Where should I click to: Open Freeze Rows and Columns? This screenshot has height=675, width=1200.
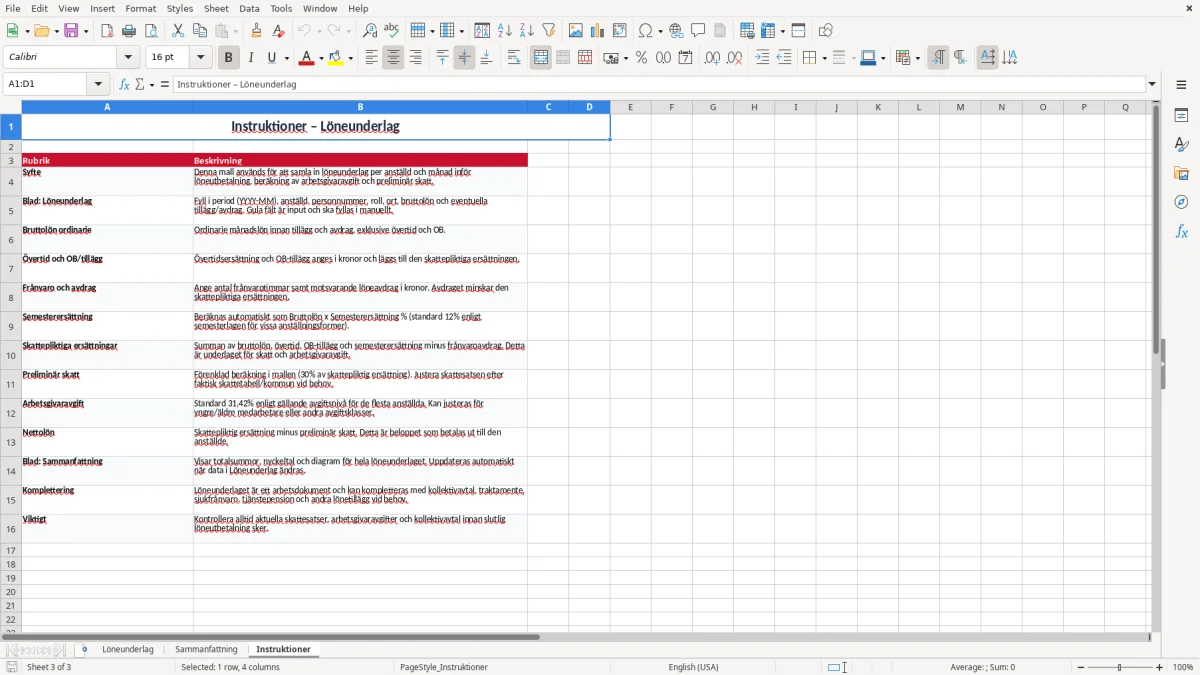[768, 31]
